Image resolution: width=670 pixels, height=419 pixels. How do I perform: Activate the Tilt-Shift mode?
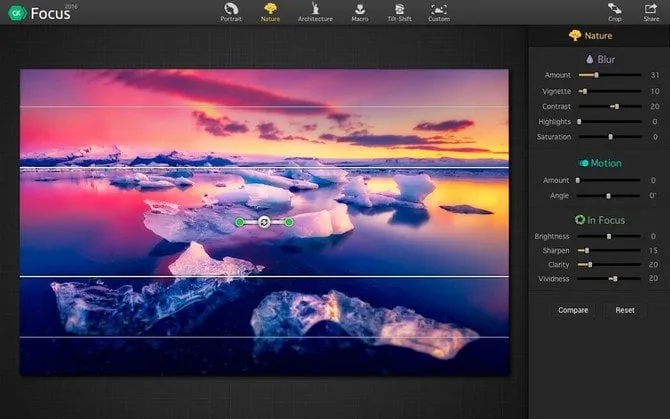(398, 11)
